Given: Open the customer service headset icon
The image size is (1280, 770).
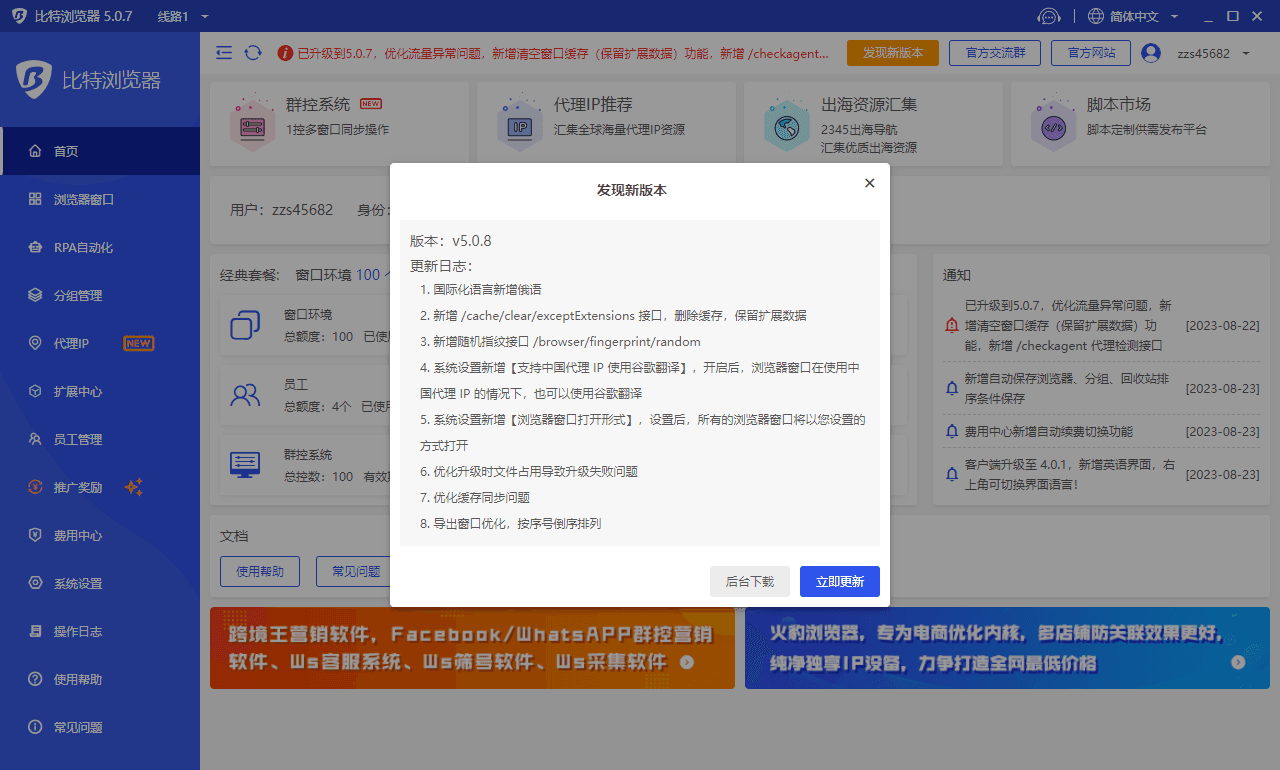Looking at the screenshot, I should click(1048, 16).
